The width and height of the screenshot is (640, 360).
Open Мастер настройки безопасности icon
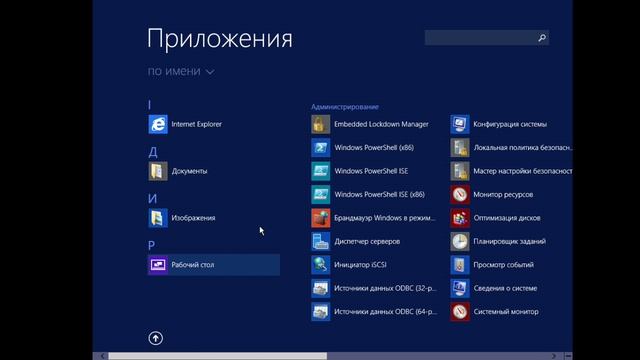click(460, 171)
